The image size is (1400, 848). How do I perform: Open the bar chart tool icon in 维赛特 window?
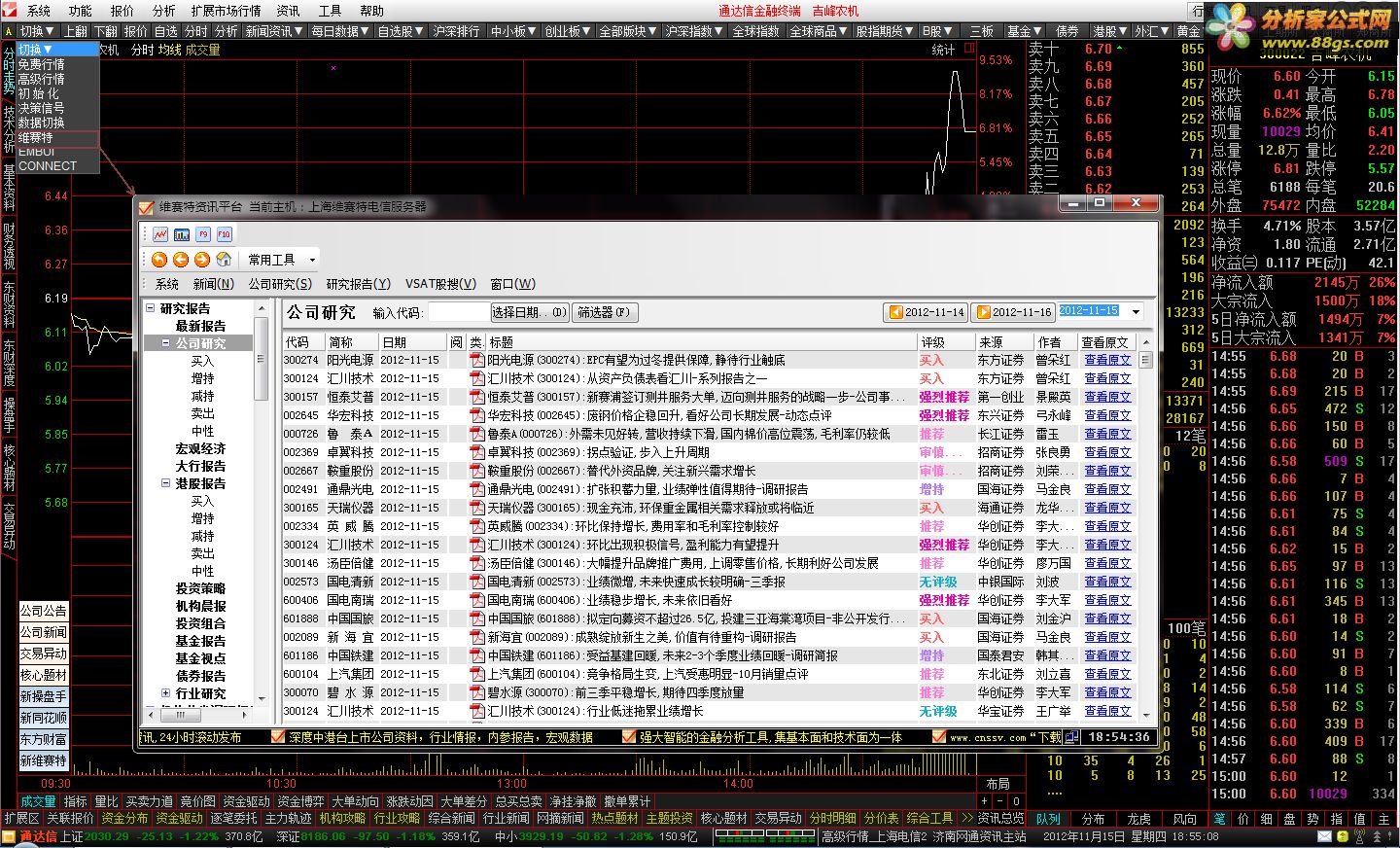182,234
